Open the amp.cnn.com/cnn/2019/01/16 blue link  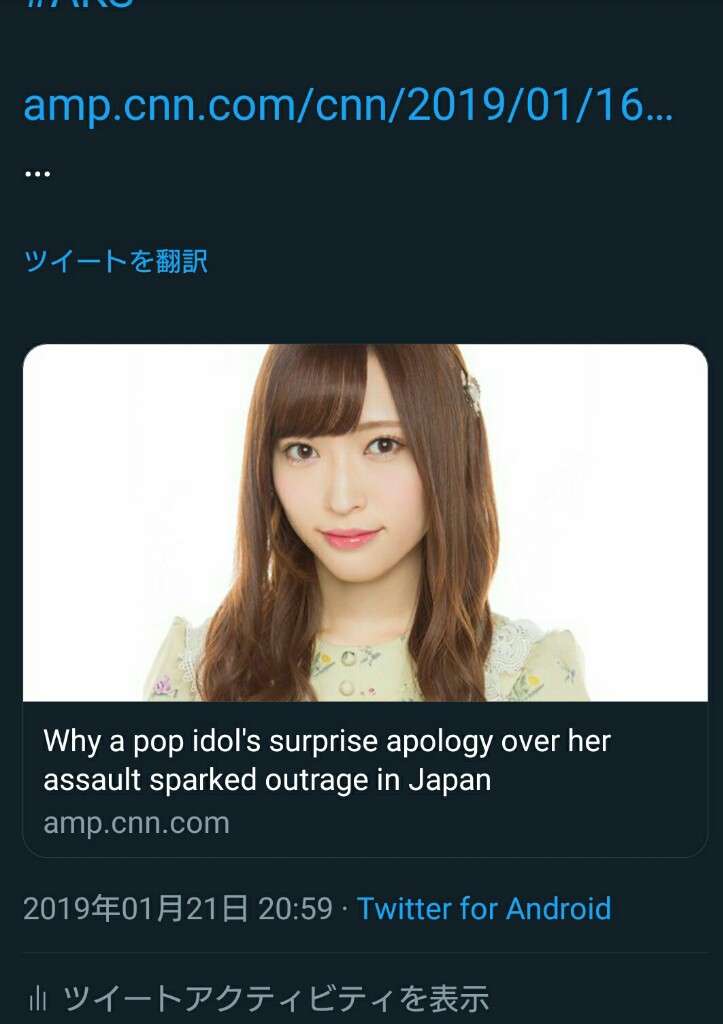coord(348,104)
